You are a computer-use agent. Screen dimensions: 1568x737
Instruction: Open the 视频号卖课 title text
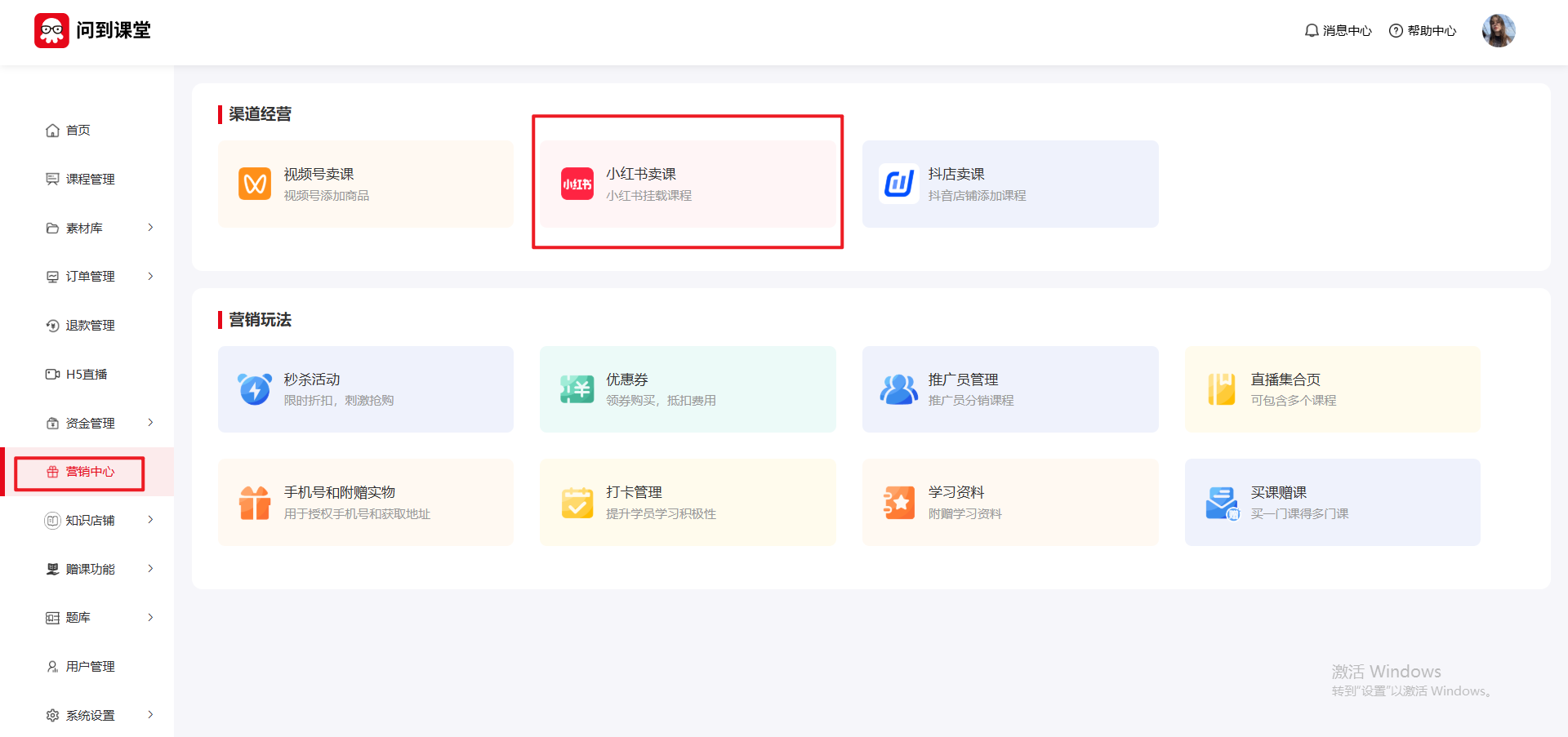click(x=318, y=174)
